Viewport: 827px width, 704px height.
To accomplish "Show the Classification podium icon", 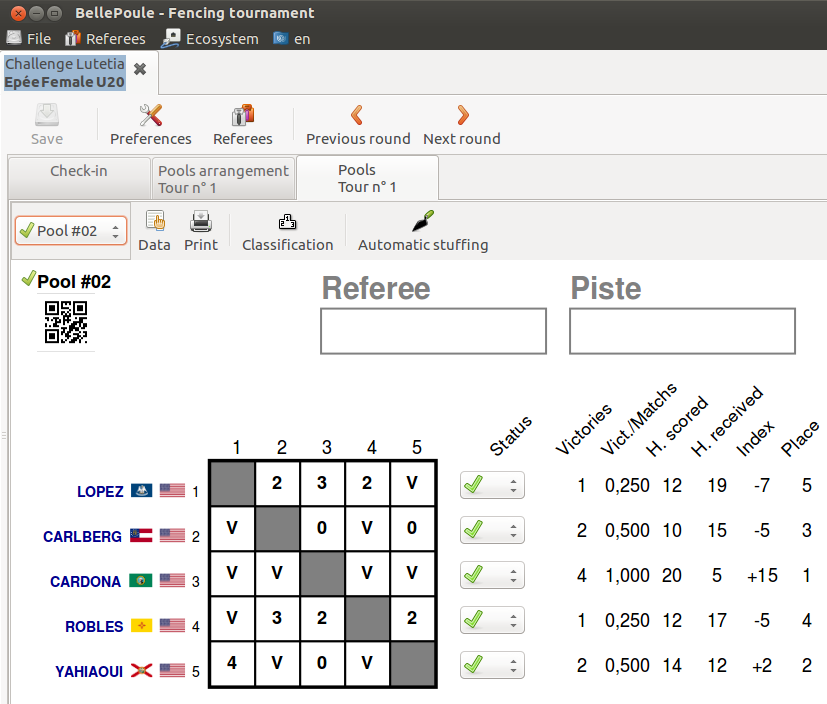I will pos(287,221).
